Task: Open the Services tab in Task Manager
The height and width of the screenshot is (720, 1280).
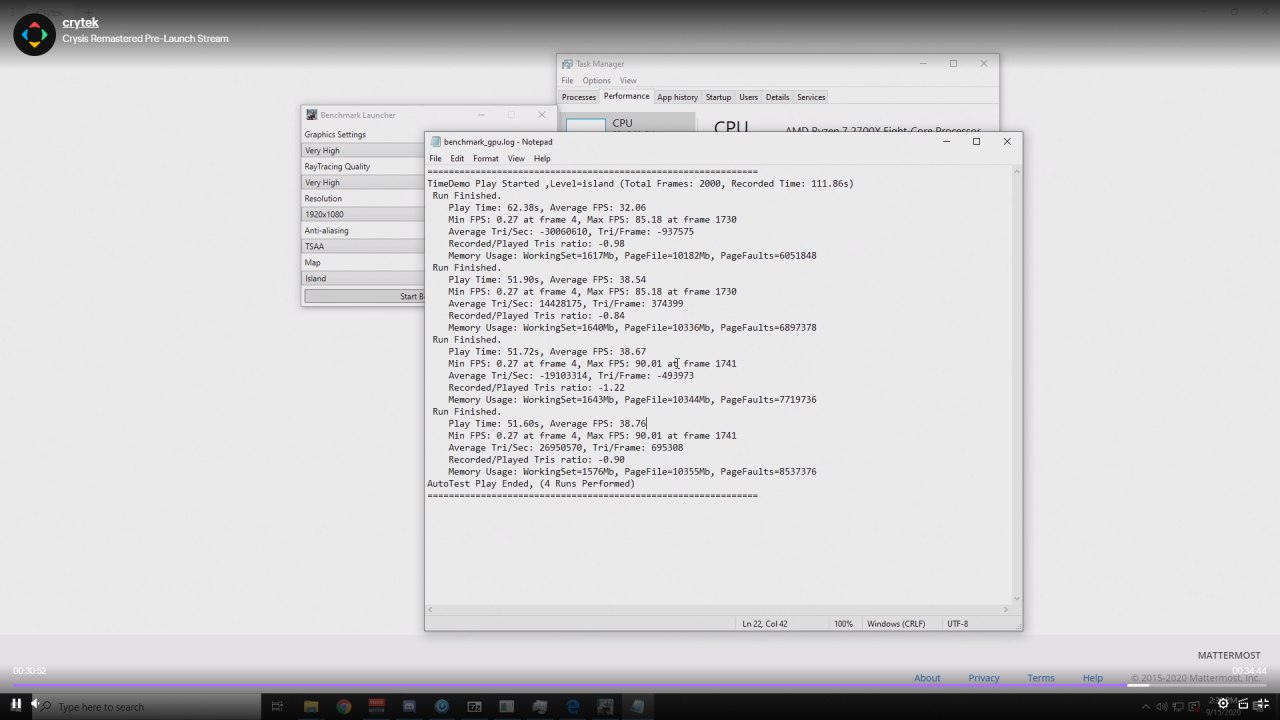Action: click(811, 97)
